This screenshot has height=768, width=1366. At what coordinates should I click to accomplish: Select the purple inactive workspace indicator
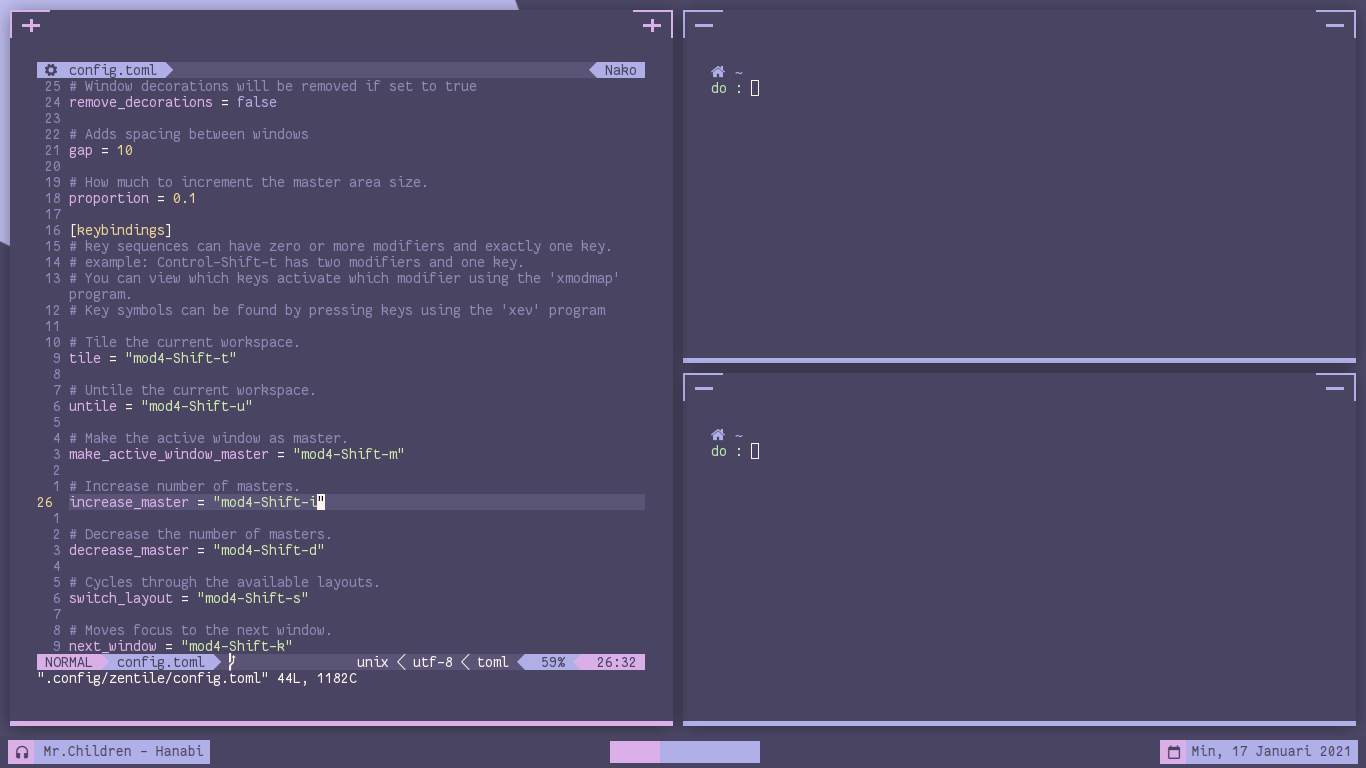[x=710, y=752]
